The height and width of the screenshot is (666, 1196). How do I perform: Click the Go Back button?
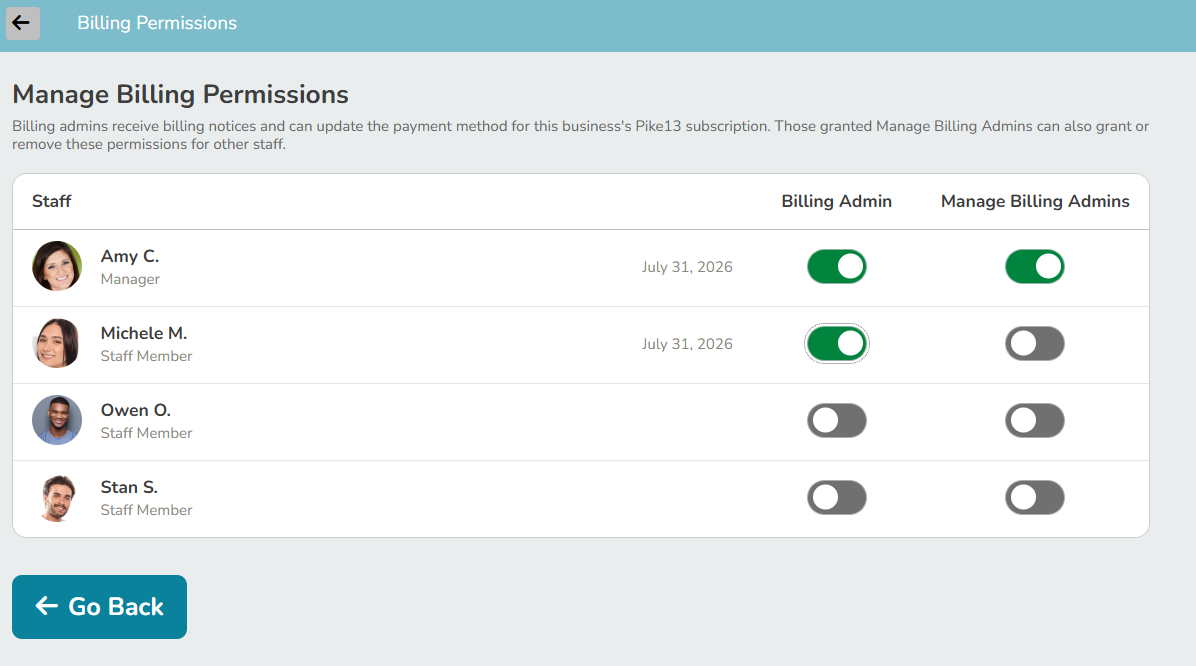(x=99, y=607)
